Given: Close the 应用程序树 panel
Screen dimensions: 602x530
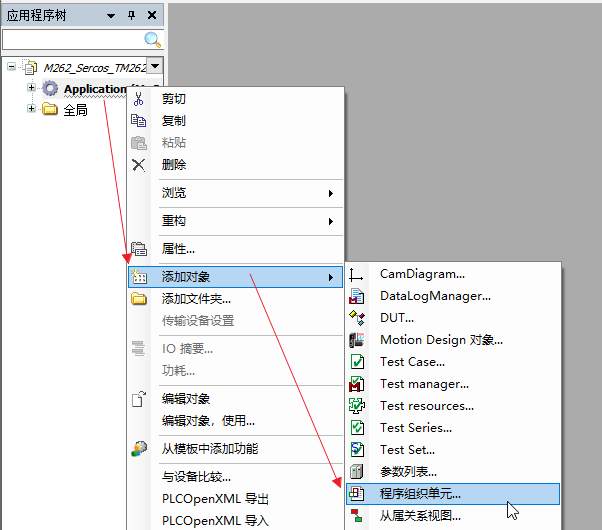Looking at the screenshot, I should (152, 15).
